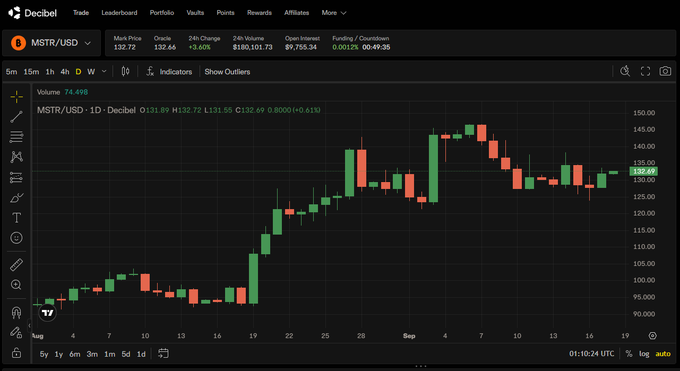The height and width of the screenshot is (371, 680).
Task: Take a chart snapshot with camera icon
Action: 665,71
